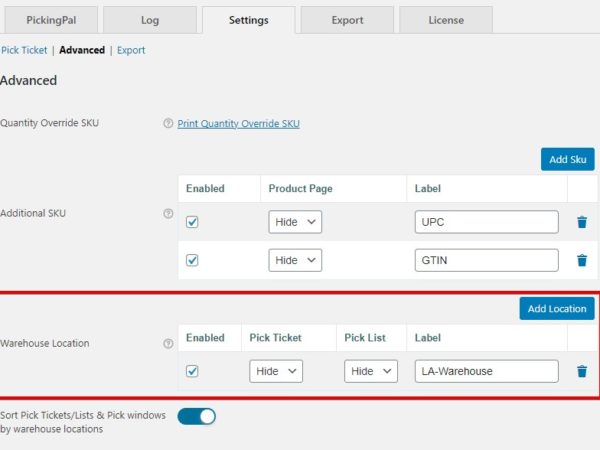Viewport: 600px width, 450px height.
Task: Remove LA-Warehouse location using trash icon
Action: coord(581,371)
